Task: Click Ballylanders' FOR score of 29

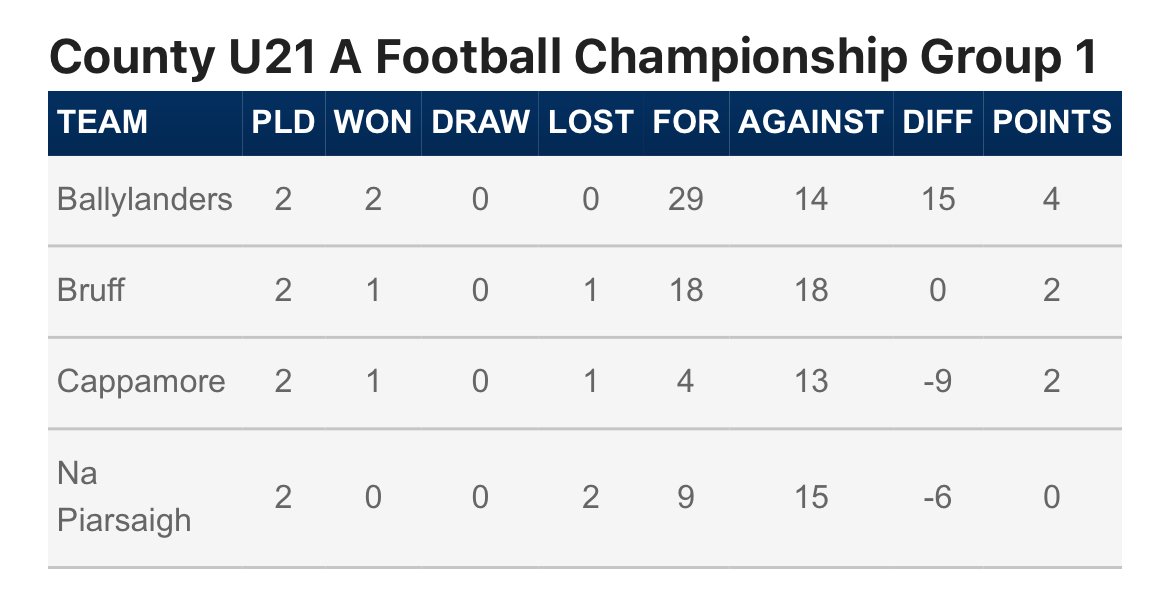Action: (x=686, y=199)
